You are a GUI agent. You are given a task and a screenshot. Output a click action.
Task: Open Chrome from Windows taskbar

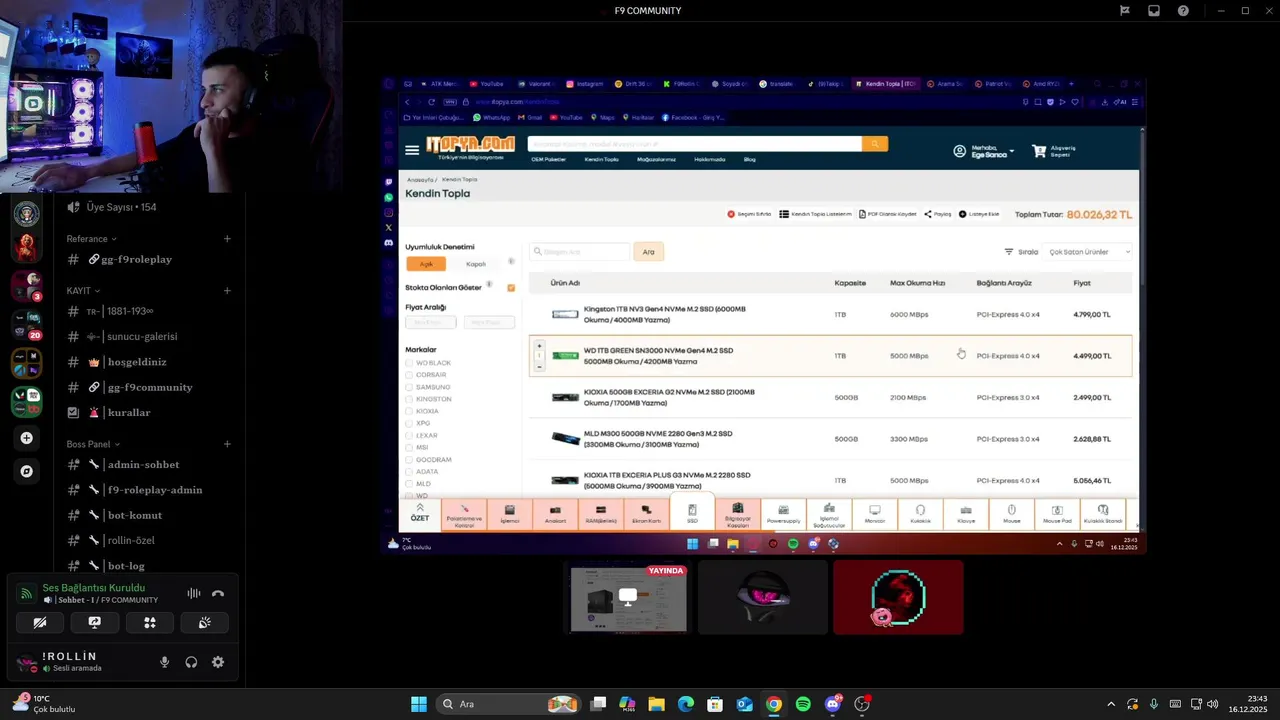click(x=774, y=704)
